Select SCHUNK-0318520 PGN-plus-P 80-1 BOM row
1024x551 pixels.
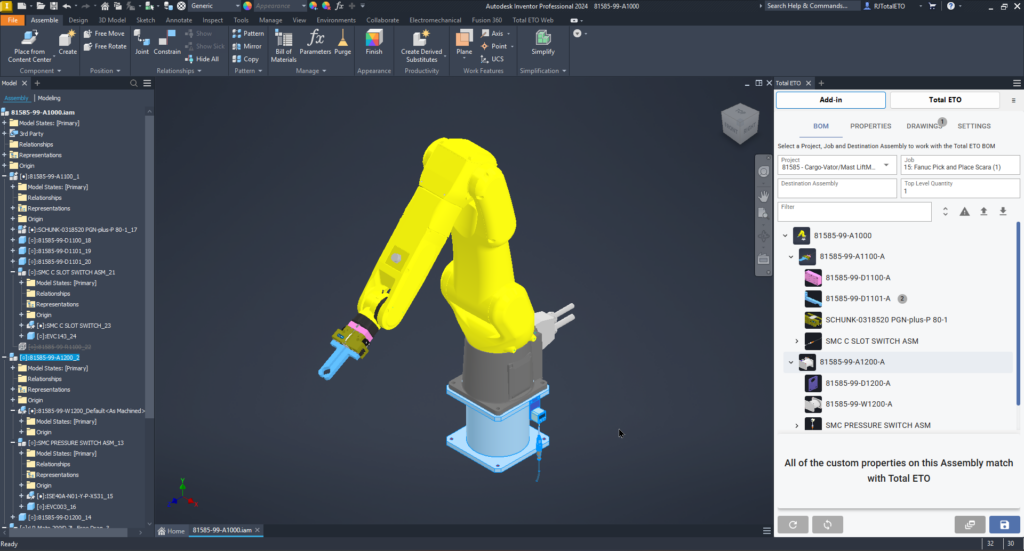coord(886,320)
